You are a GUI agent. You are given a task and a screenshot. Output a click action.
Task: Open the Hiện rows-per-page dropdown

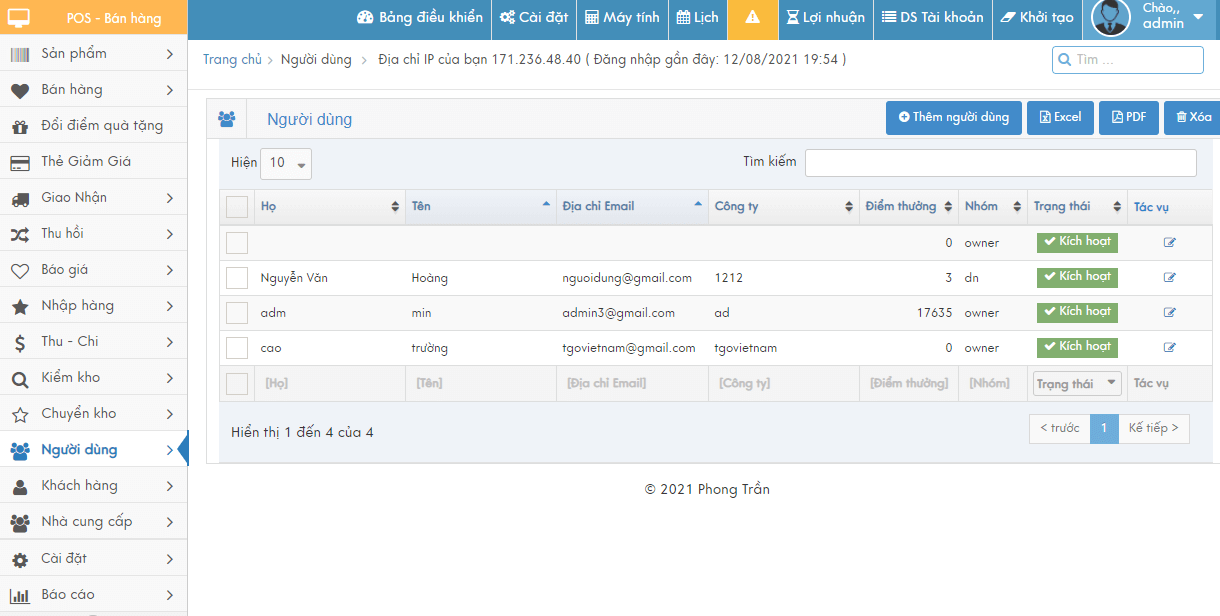[x=286, y=163]
